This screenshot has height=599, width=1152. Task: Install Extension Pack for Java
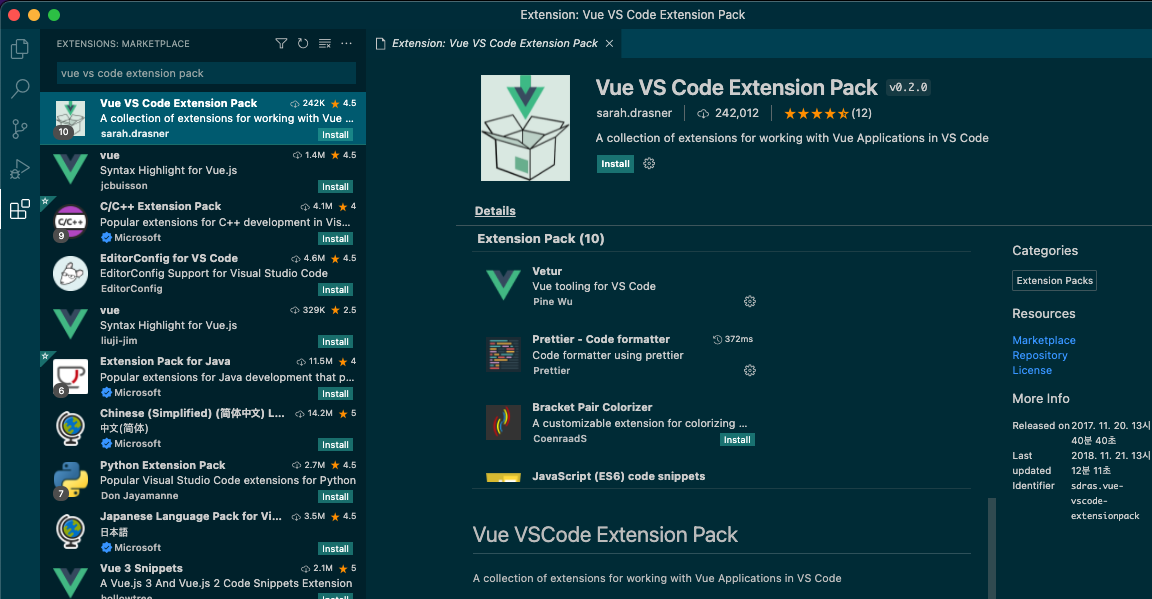335,394
